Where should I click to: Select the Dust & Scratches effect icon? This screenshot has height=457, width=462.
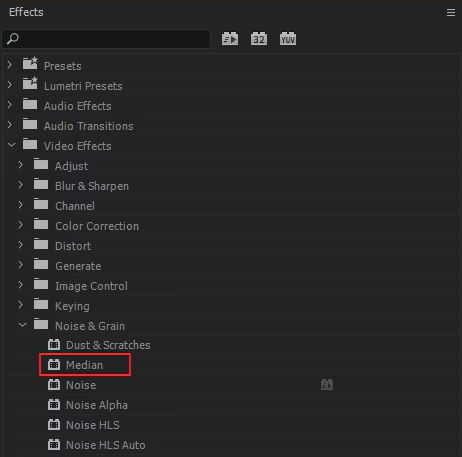(x=54, y=344)
